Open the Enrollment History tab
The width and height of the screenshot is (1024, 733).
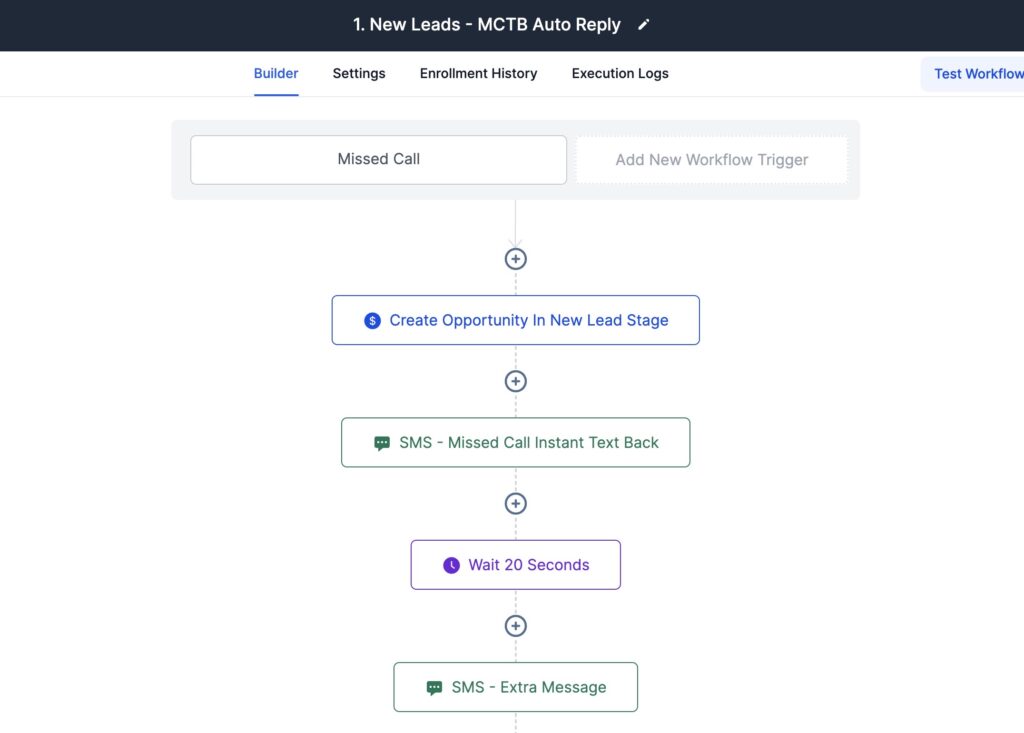478,73
